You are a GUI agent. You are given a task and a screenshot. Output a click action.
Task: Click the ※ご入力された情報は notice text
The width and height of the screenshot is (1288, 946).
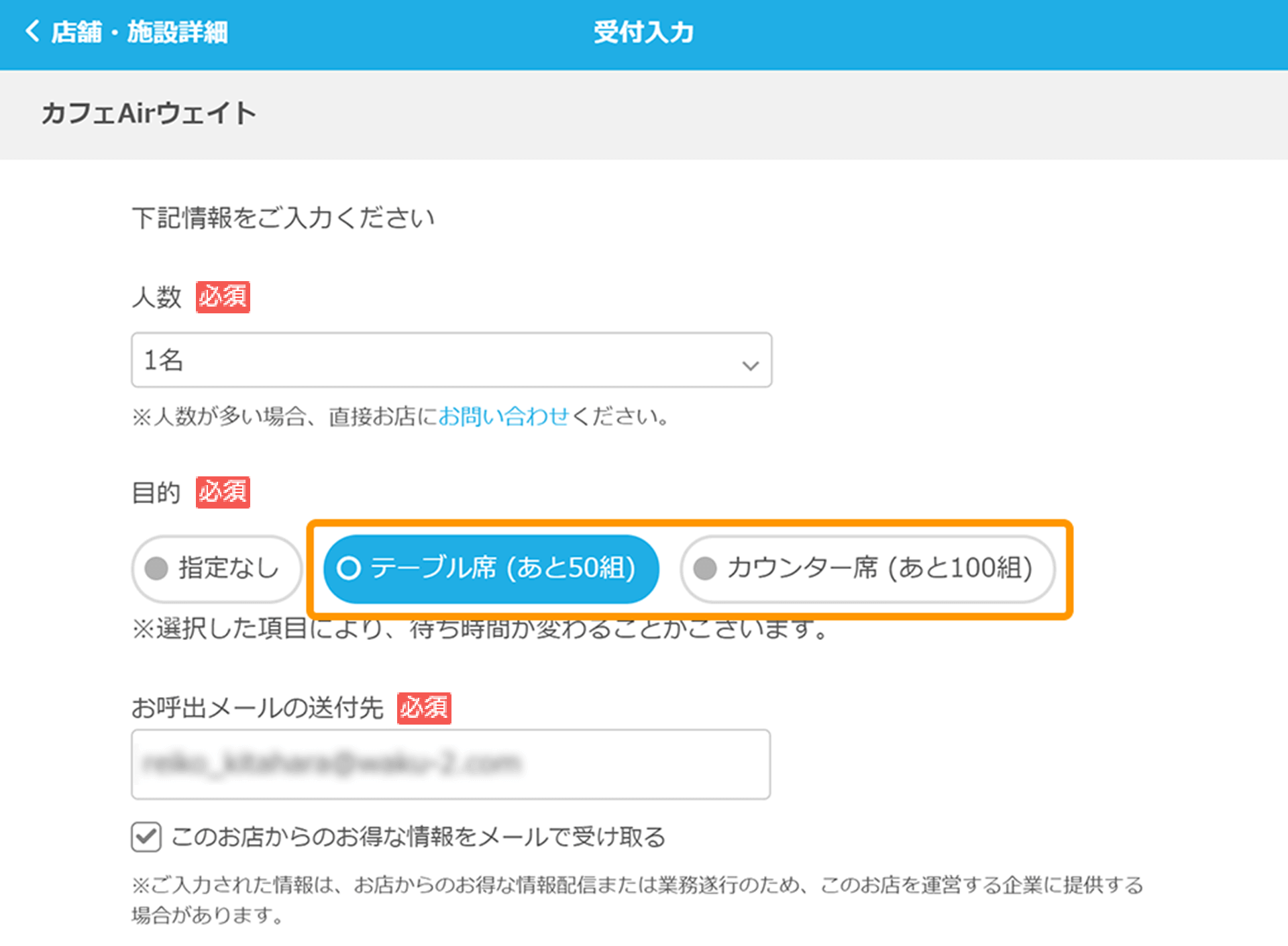pyautogui.click(x=637, y=900)
